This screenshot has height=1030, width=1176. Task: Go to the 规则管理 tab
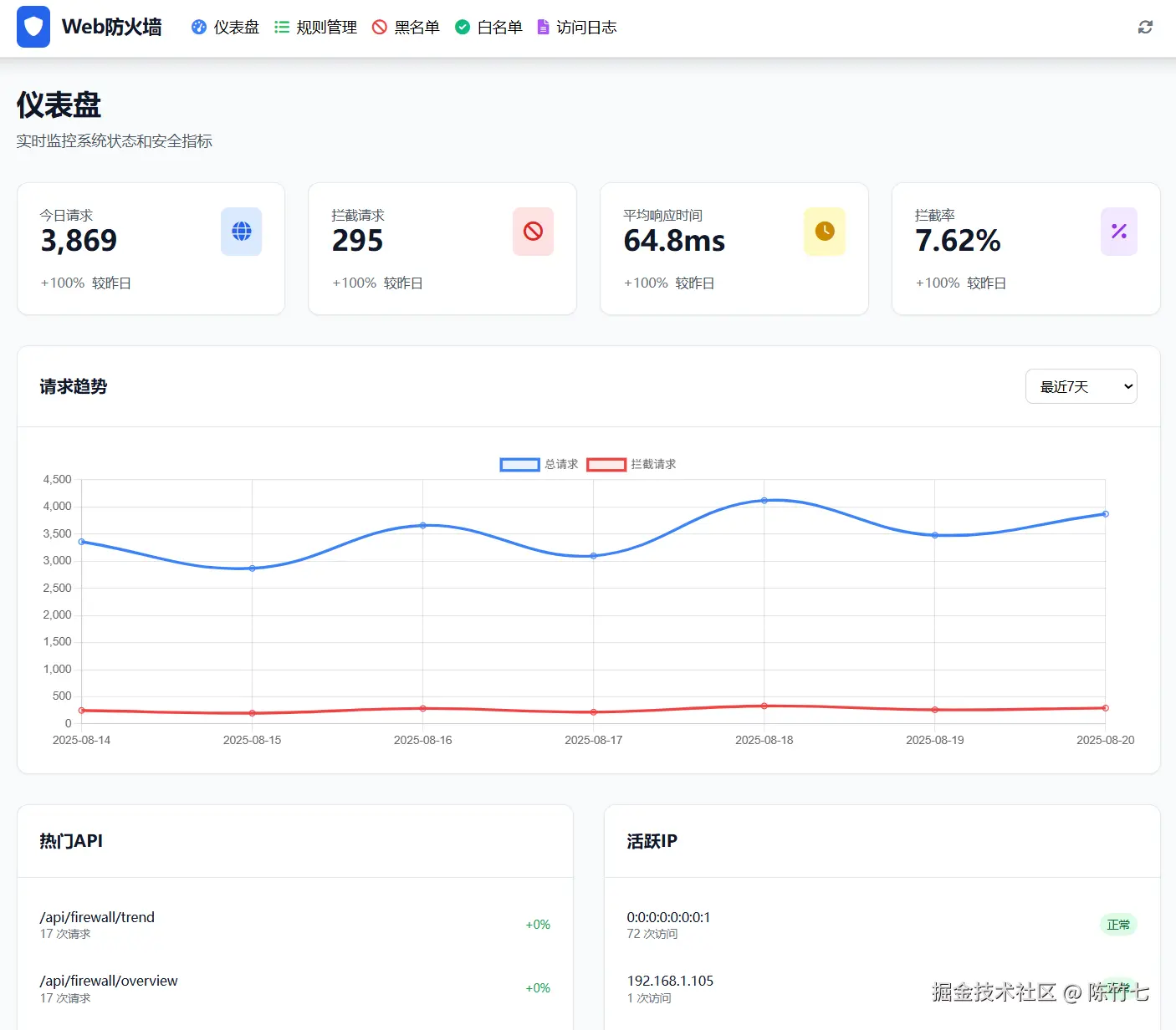315,28
